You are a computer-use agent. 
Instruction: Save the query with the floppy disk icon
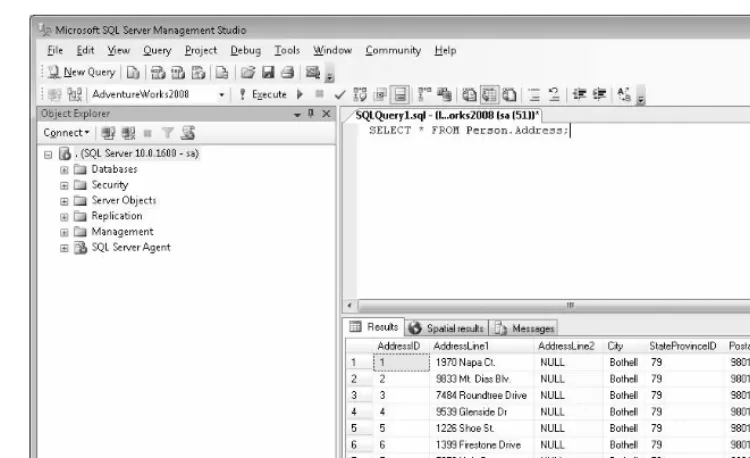pos(268,73)
